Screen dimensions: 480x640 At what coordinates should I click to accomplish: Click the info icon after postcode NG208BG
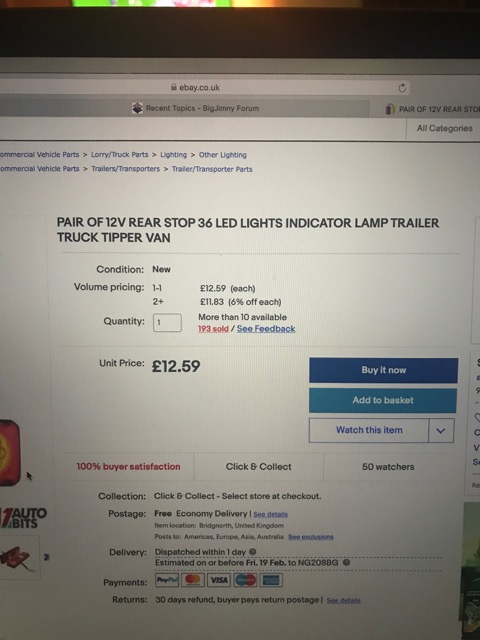coord(347,562)
